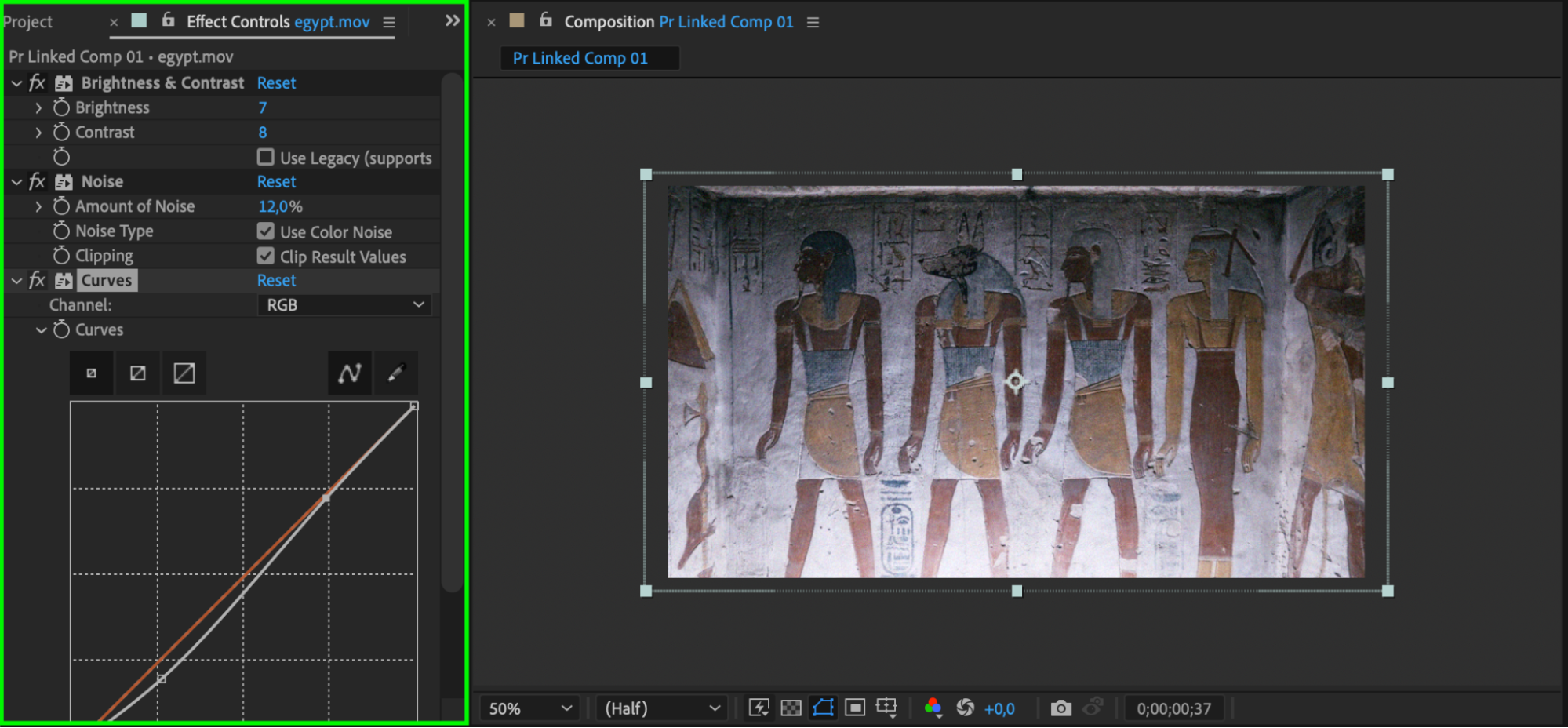Click the middle control point on the curve

pyautogui.click(x=327, y=497)
